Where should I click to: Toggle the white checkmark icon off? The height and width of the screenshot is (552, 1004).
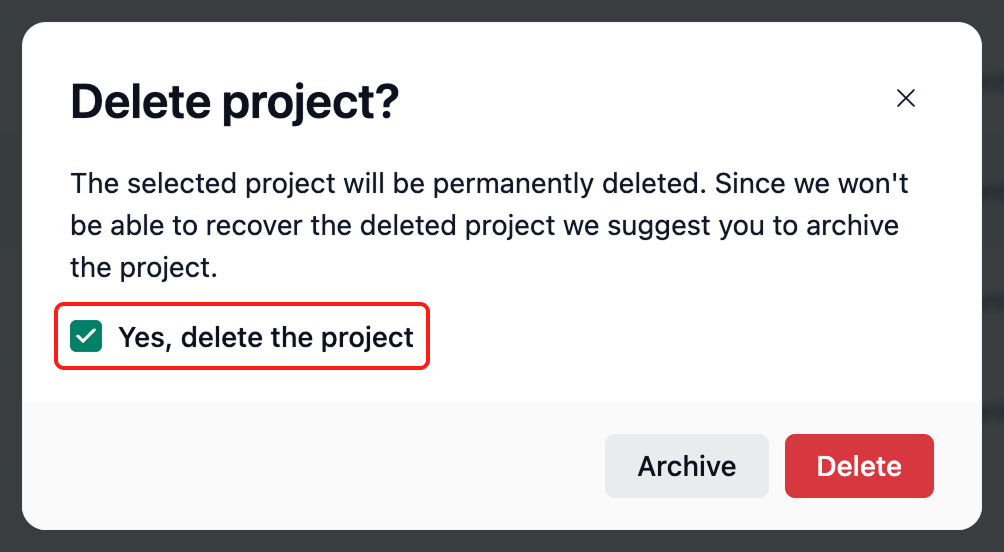point(86,337)
